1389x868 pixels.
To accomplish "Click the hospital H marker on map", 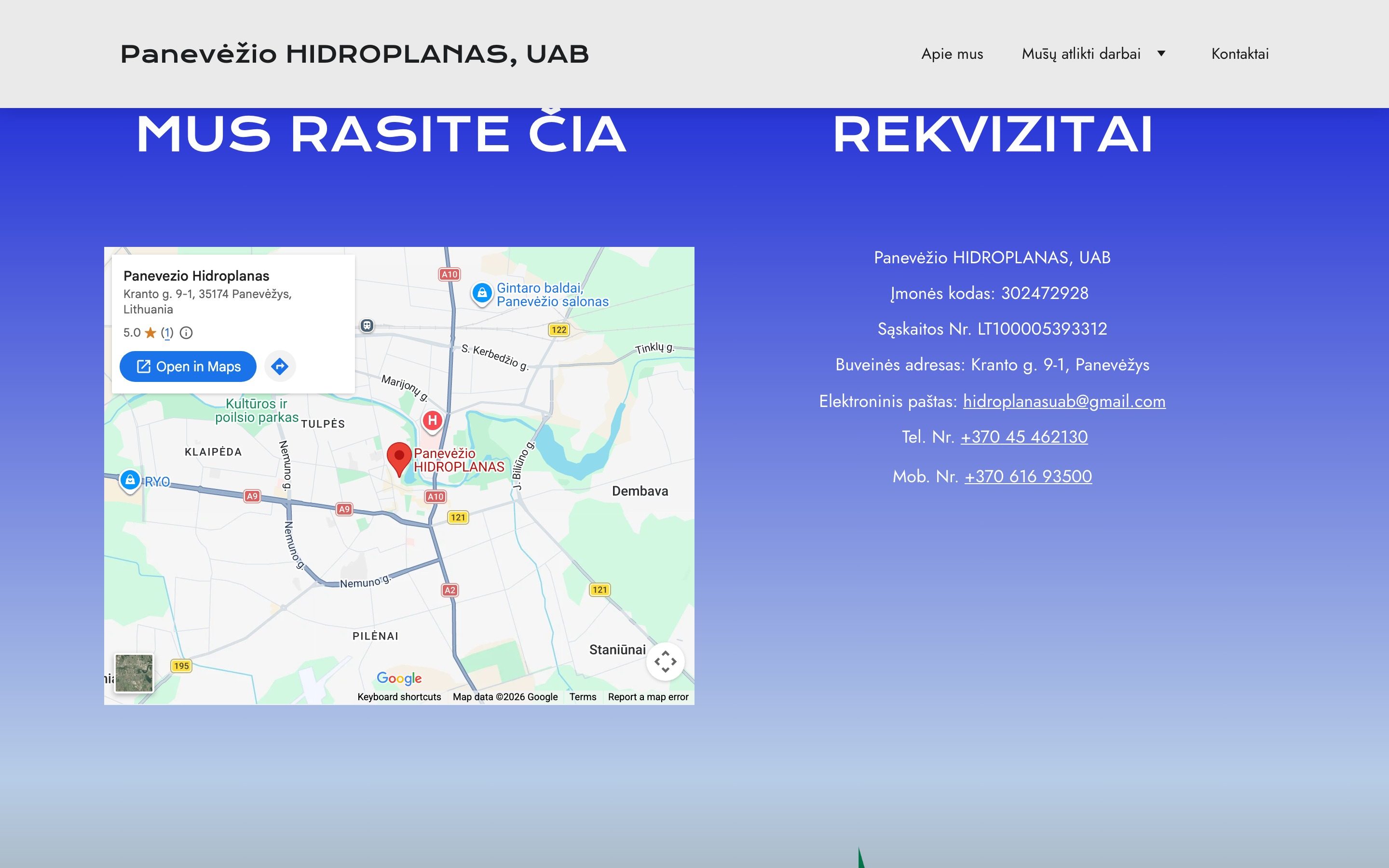I will pyautogui.click(x=432, y=421).
